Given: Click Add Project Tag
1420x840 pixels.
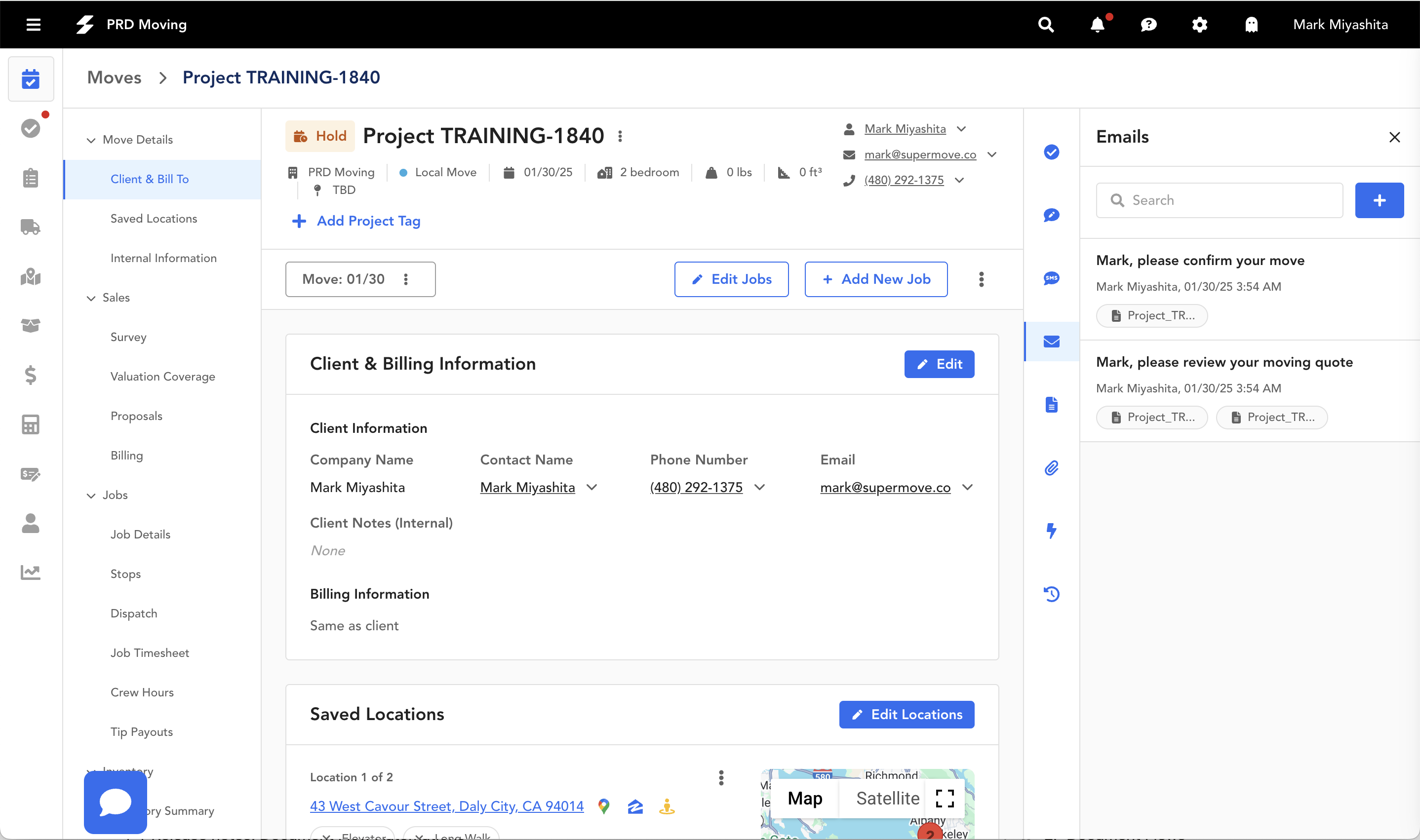Looking at the screenshot, I should click(x=355, y=221).
